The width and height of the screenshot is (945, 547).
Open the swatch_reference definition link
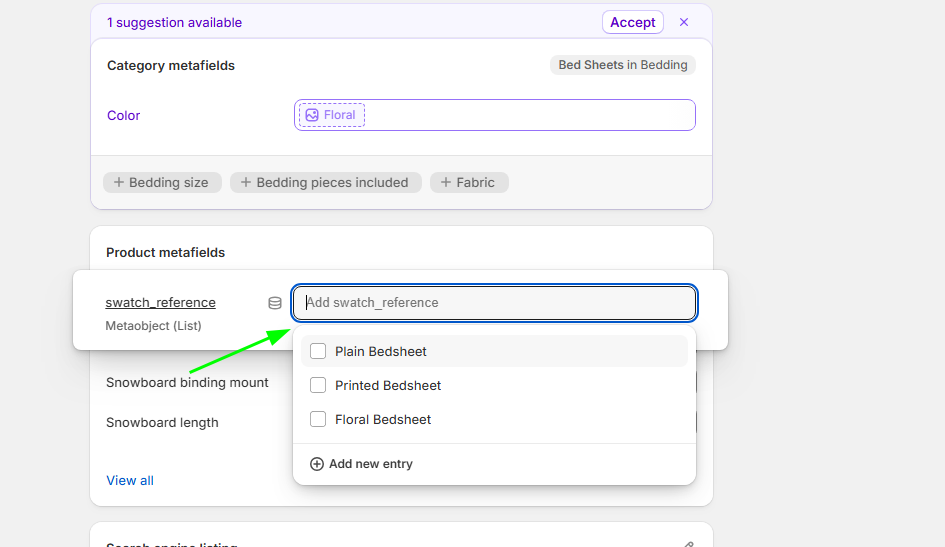[x=160, y=302]
